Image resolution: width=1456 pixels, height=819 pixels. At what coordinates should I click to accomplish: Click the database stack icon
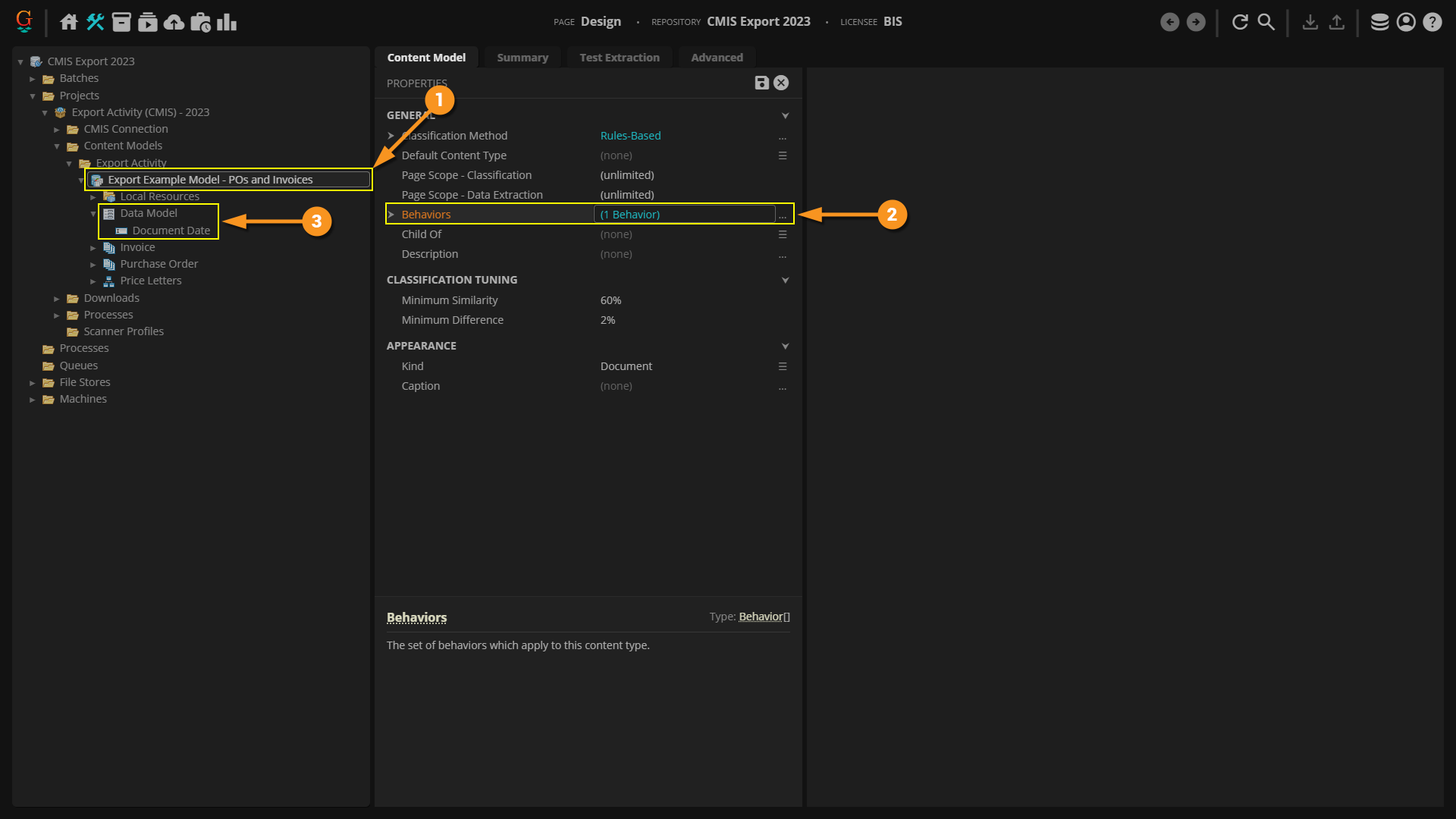(x=1379, y=22)
